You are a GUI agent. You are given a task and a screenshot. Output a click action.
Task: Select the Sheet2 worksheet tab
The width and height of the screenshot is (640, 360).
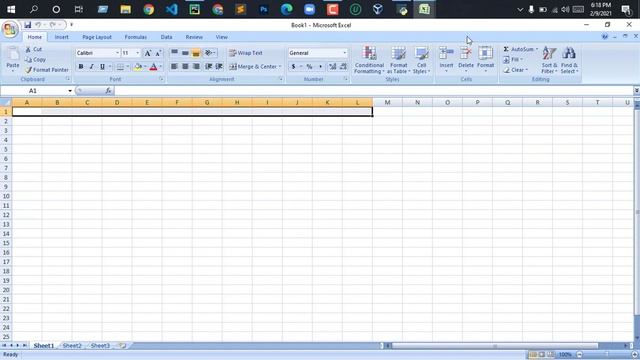(72, 346)
